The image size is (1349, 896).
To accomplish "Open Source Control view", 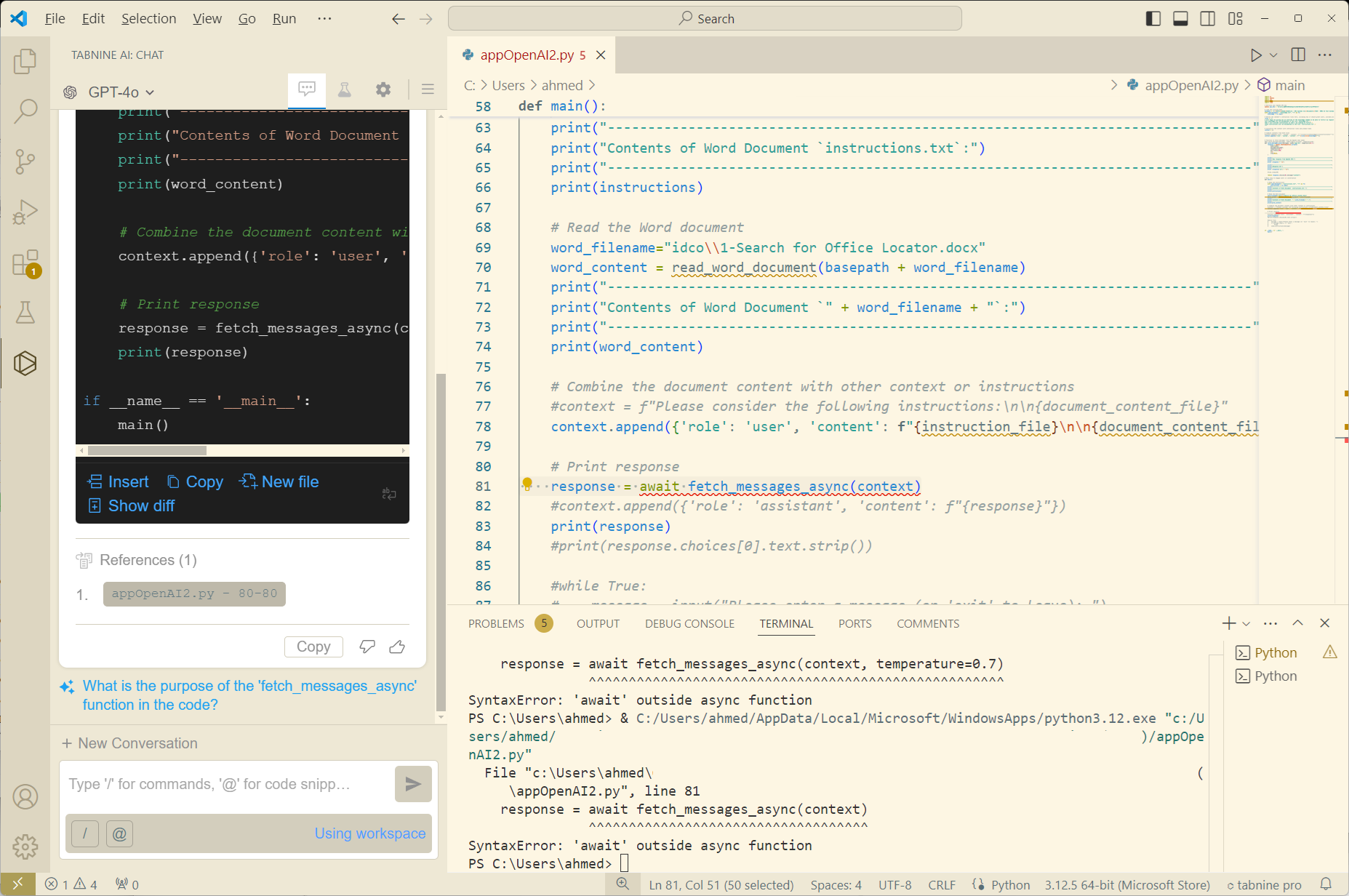I will click(25, 161).
